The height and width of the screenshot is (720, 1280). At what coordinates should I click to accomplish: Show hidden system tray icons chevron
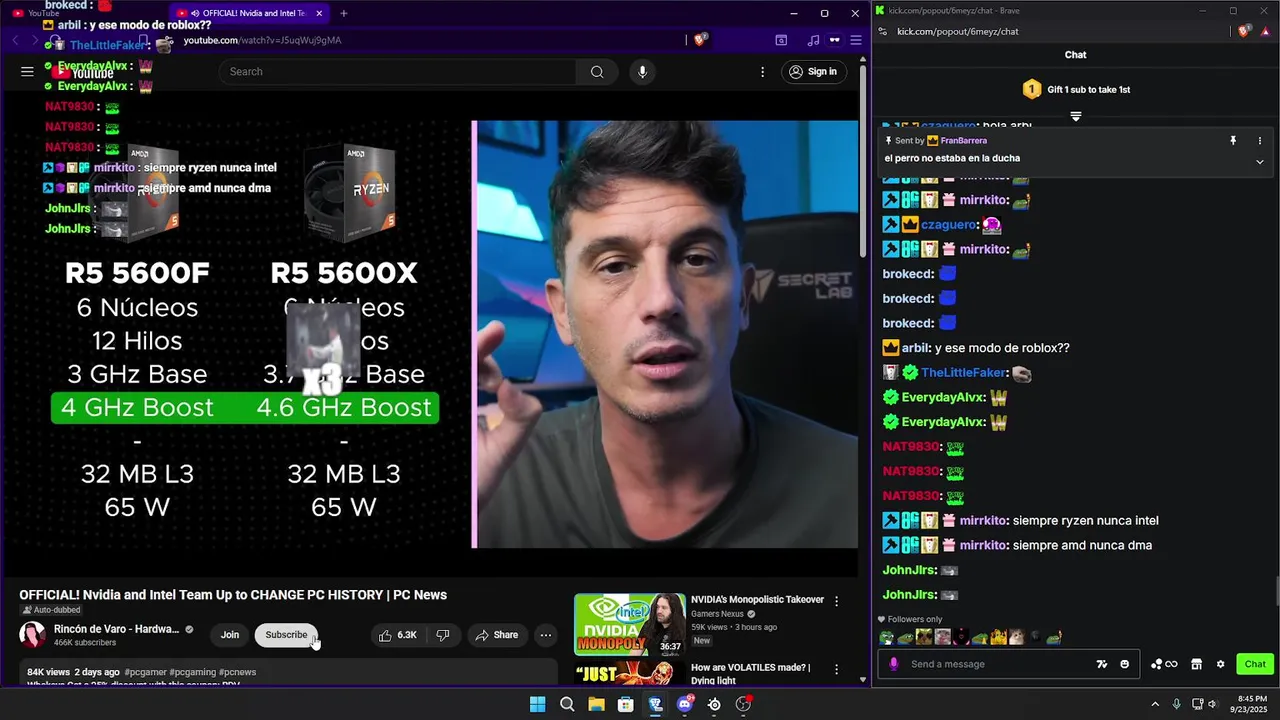click(1155, 704)
